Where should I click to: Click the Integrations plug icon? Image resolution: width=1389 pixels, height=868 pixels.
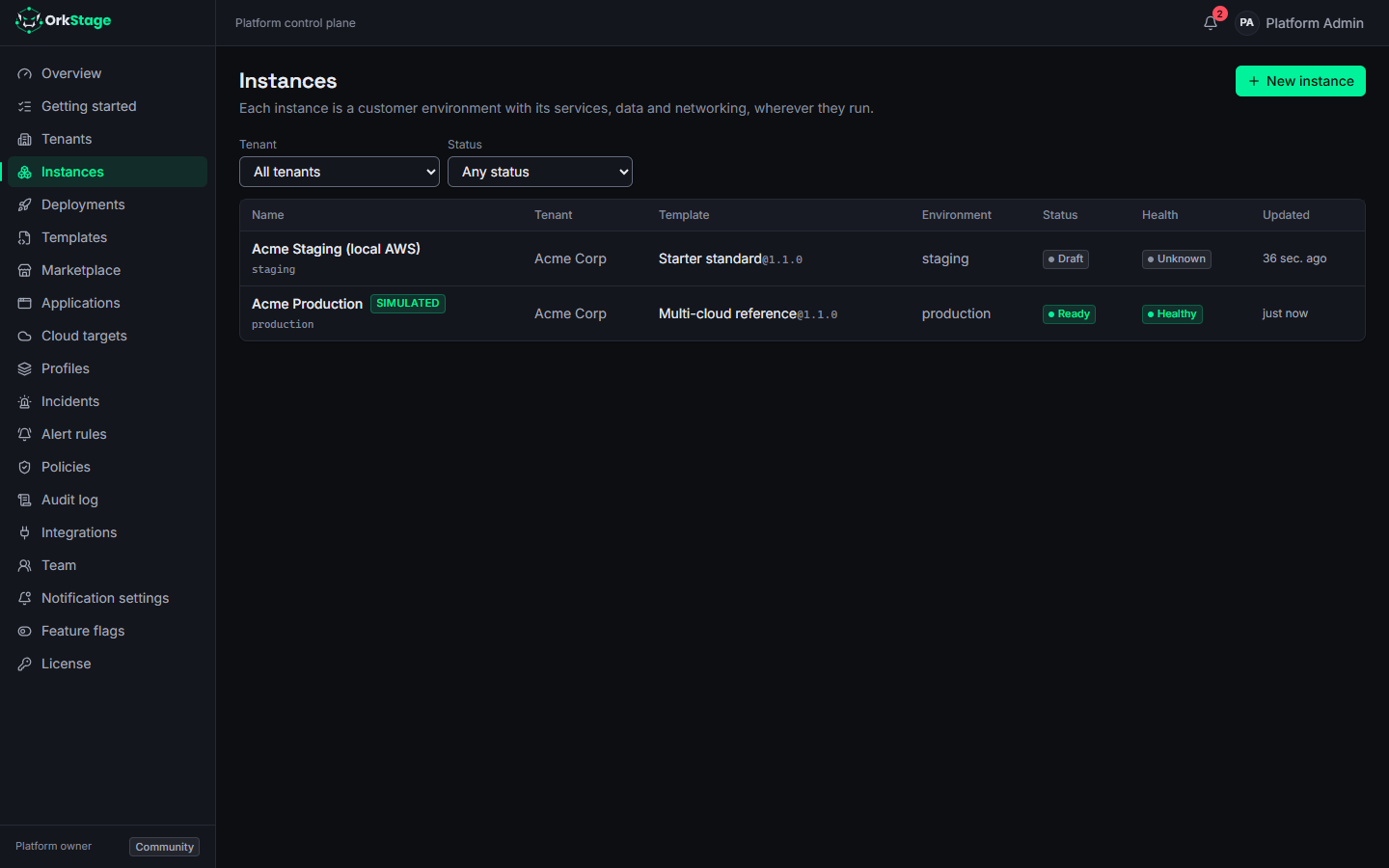click(x=25, y=532)
